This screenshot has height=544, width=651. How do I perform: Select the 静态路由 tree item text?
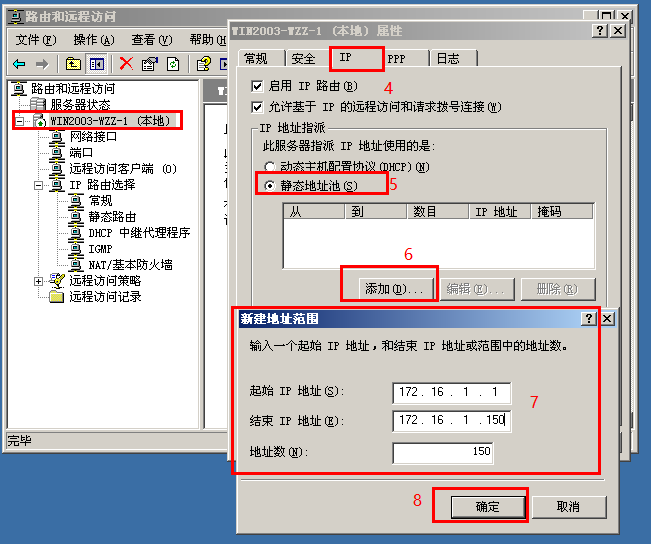click(x=112, y=217)
